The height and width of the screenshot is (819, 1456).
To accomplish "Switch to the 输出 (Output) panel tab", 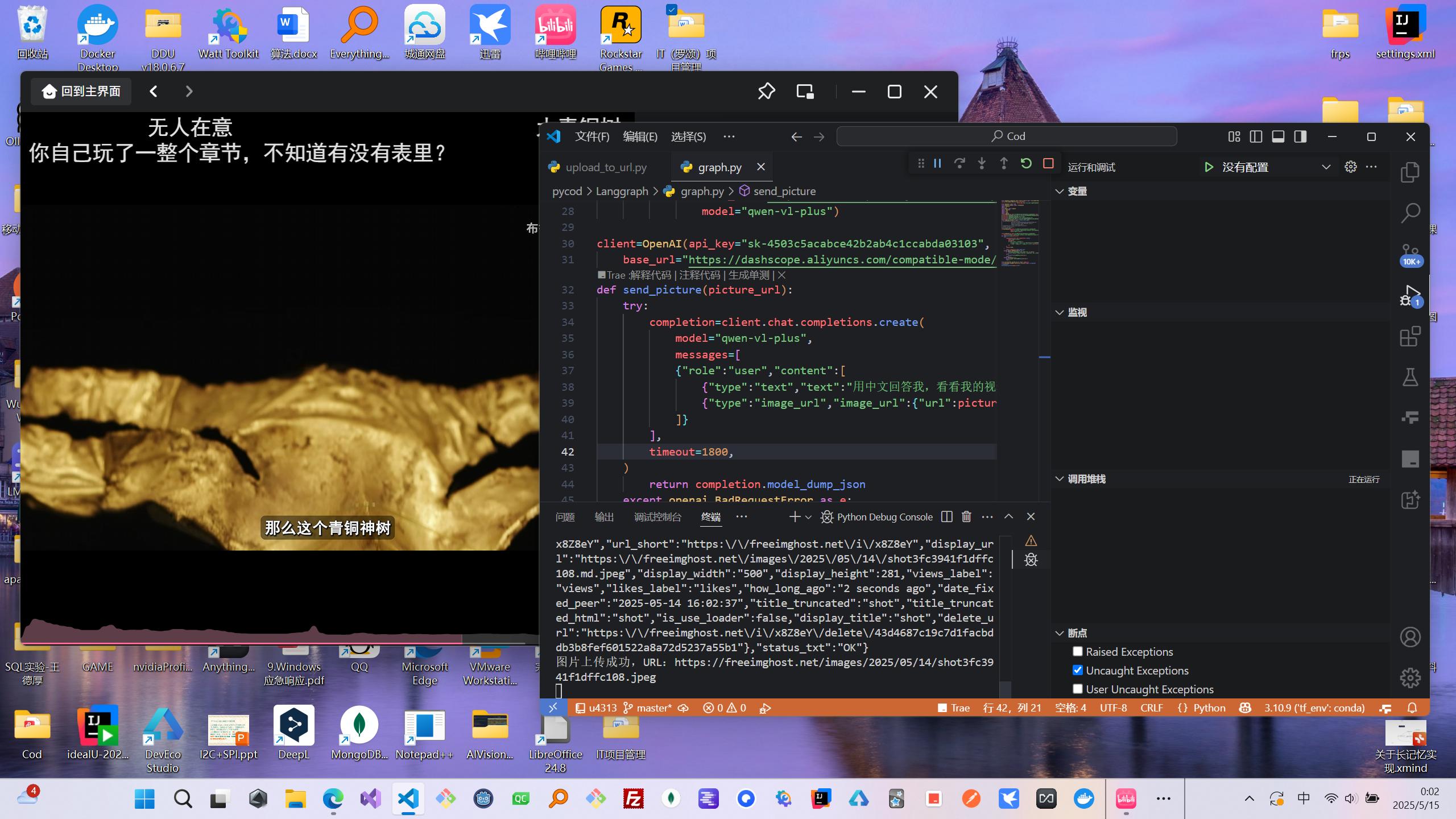I will (x=604, y=517).
